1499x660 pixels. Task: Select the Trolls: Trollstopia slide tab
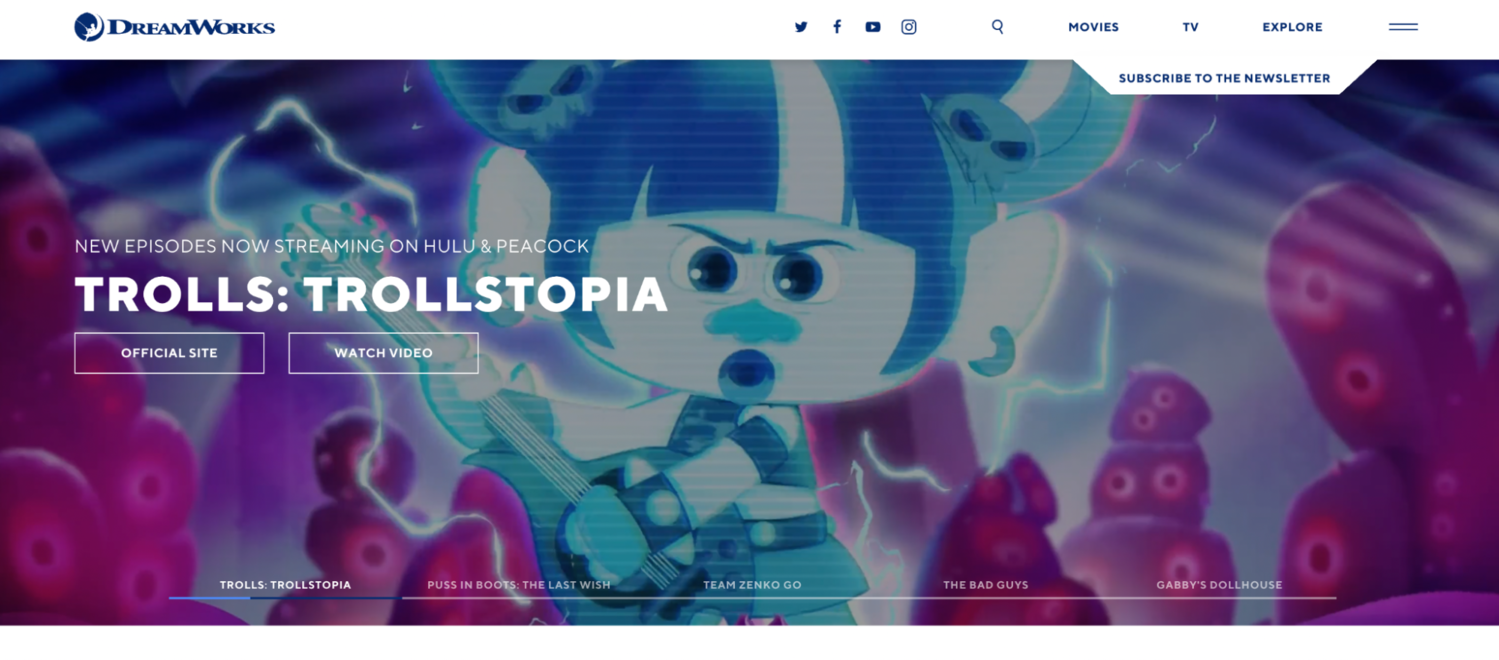click(x=285, y=585)
